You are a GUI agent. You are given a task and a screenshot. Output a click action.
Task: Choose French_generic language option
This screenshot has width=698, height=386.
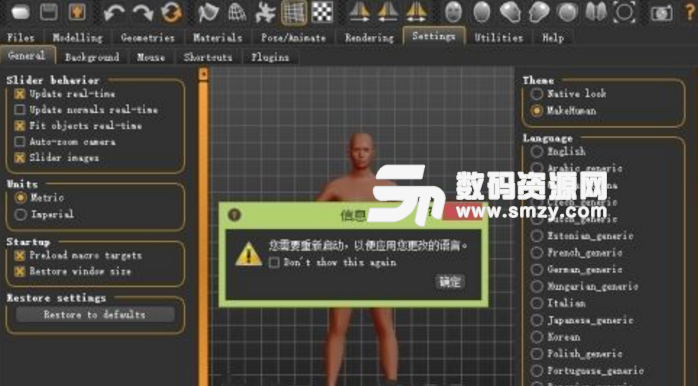[x=537, y=253]
